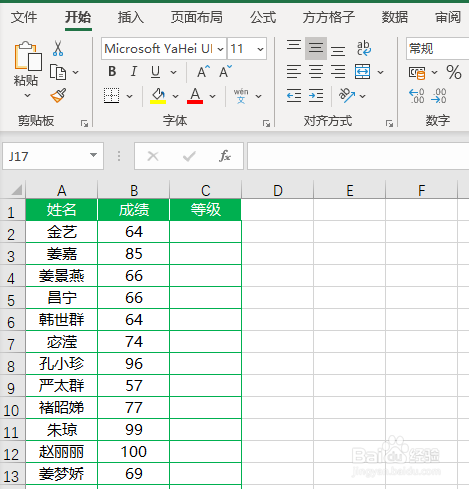Click the Paste clipboard icon

click(28, 56)
